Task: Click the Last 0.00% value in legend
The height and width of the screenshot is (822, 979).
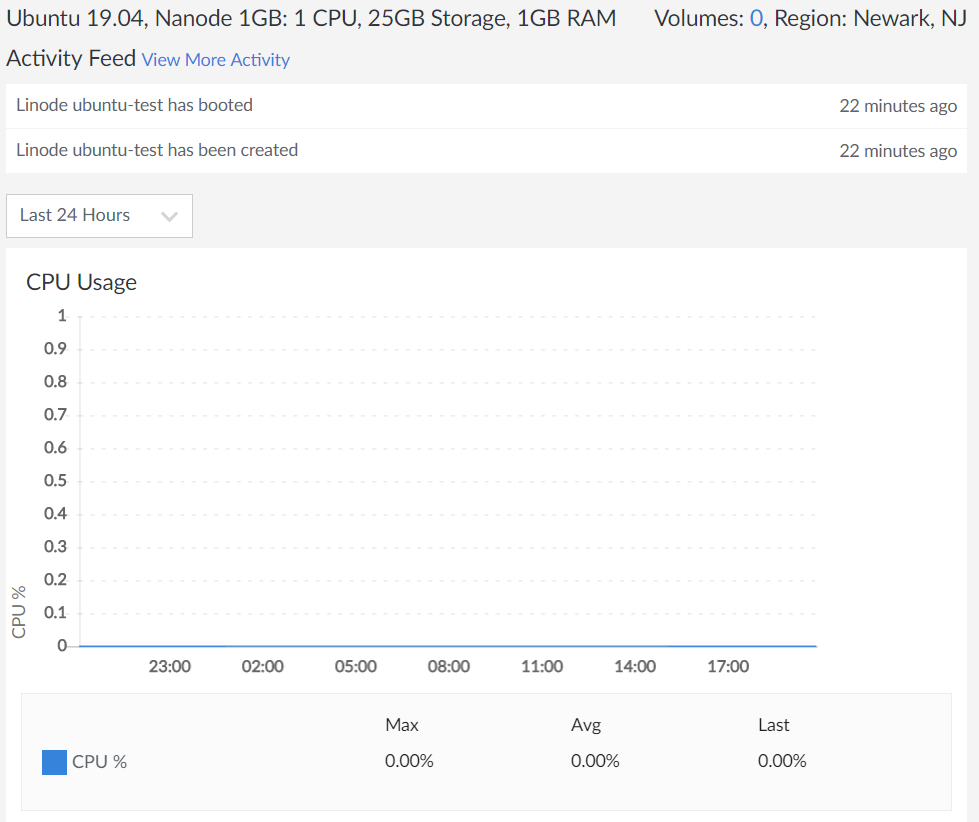Action: [x=782, y=761]
